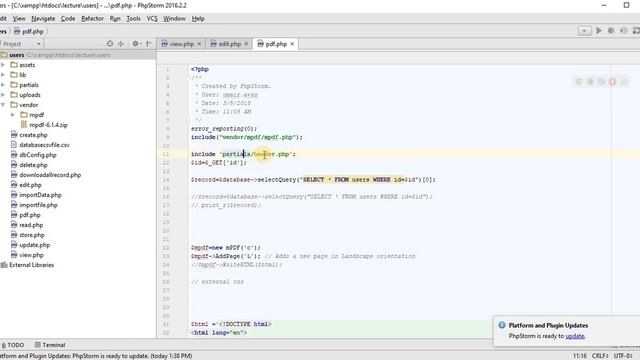Open the Chrome browser preview icon
640x360 pixels.
tap(578, 82)
